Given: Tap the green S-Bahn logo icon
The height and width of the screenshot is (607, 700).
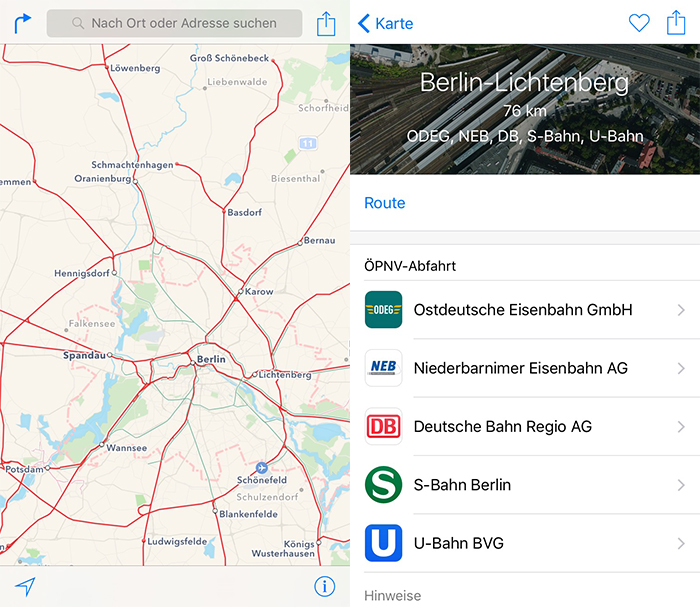Looking at the screenshot, I should pyautogui.click(x=383, y=485).
